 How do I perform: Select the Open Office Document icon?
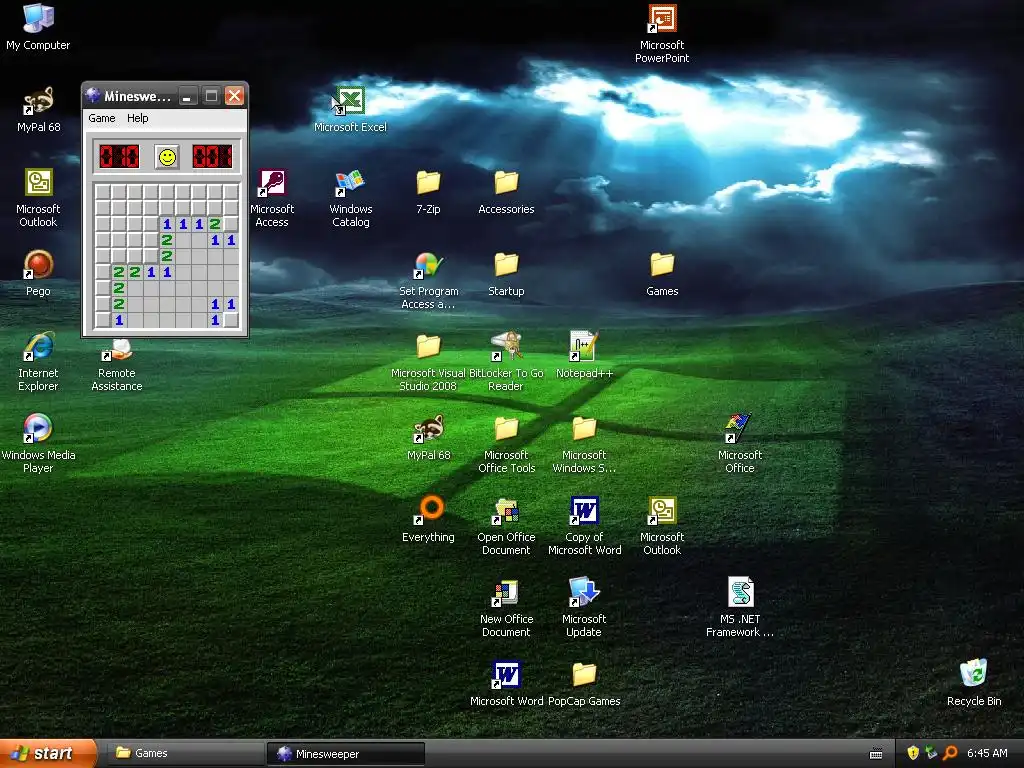[x=506, y=526]
